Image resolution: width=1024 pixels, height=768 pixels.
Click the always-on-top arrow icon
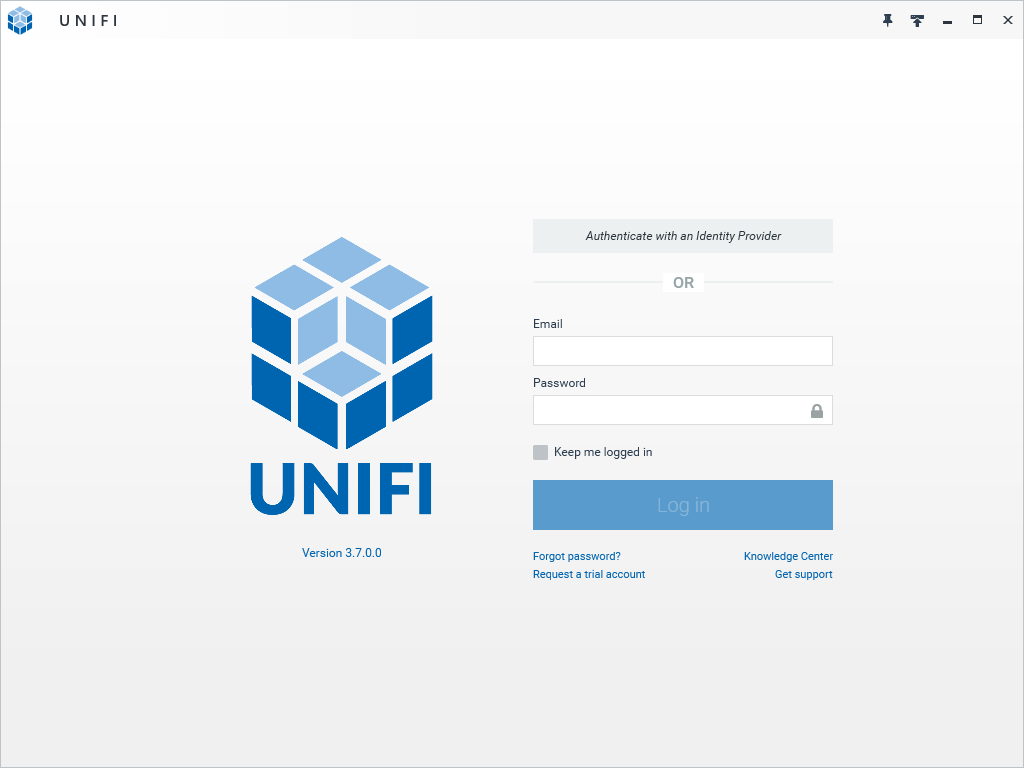point(917,21)
